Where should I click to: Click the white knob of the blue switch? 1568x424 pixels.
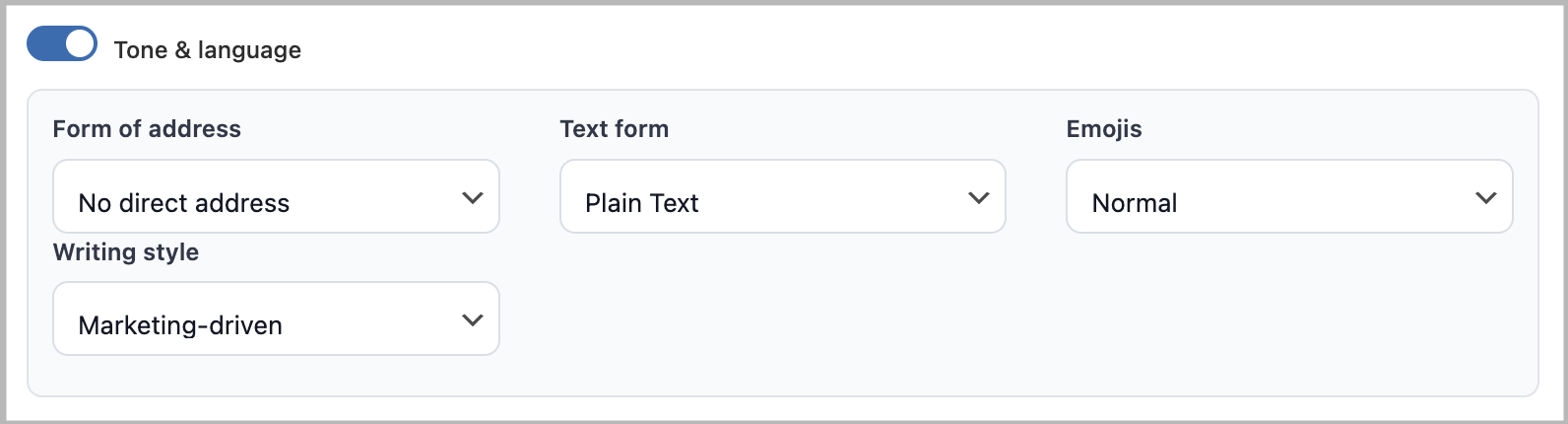click(x=80, y=44)
